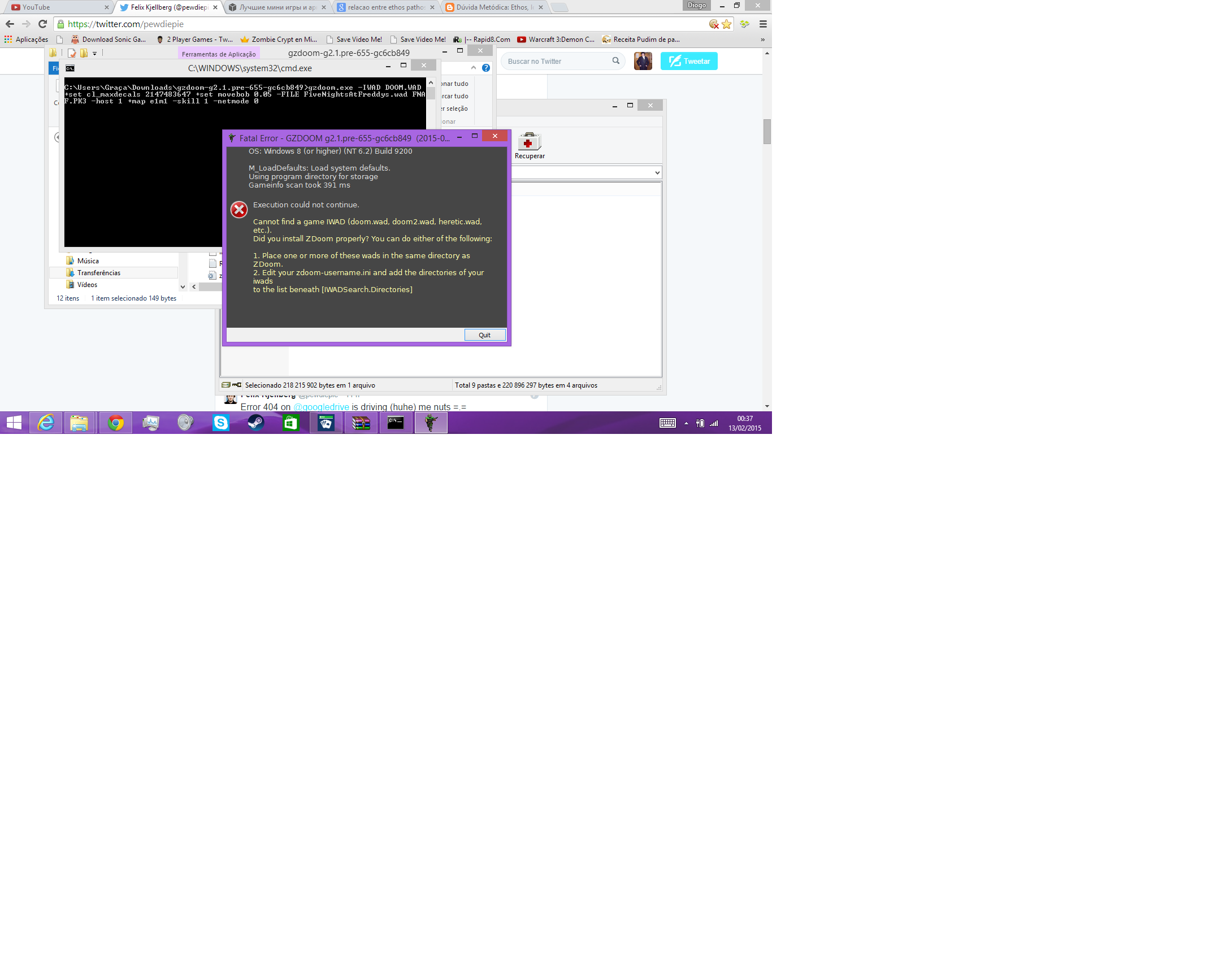The image size is (1232, 956).
Task: Open a new Chrome tab
Action: pos(559,7)
